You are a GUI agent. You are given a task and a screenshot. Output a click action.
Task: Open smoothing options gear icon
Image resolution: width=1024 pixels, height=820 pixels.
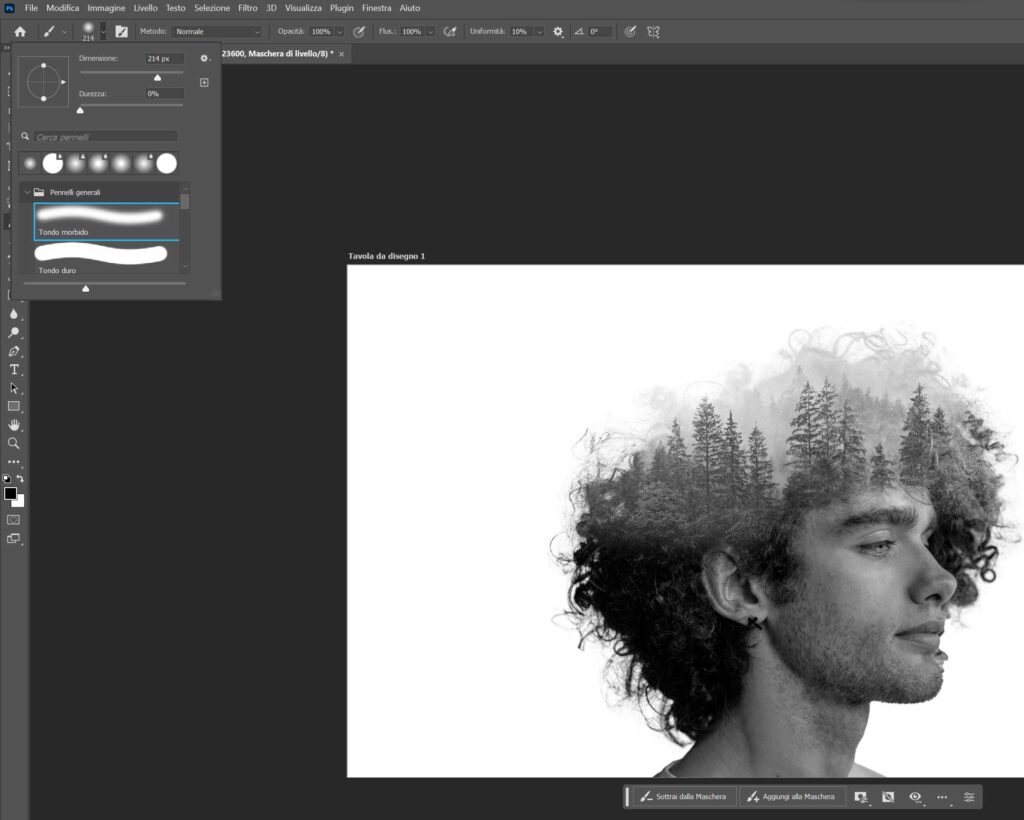point(558,31)
